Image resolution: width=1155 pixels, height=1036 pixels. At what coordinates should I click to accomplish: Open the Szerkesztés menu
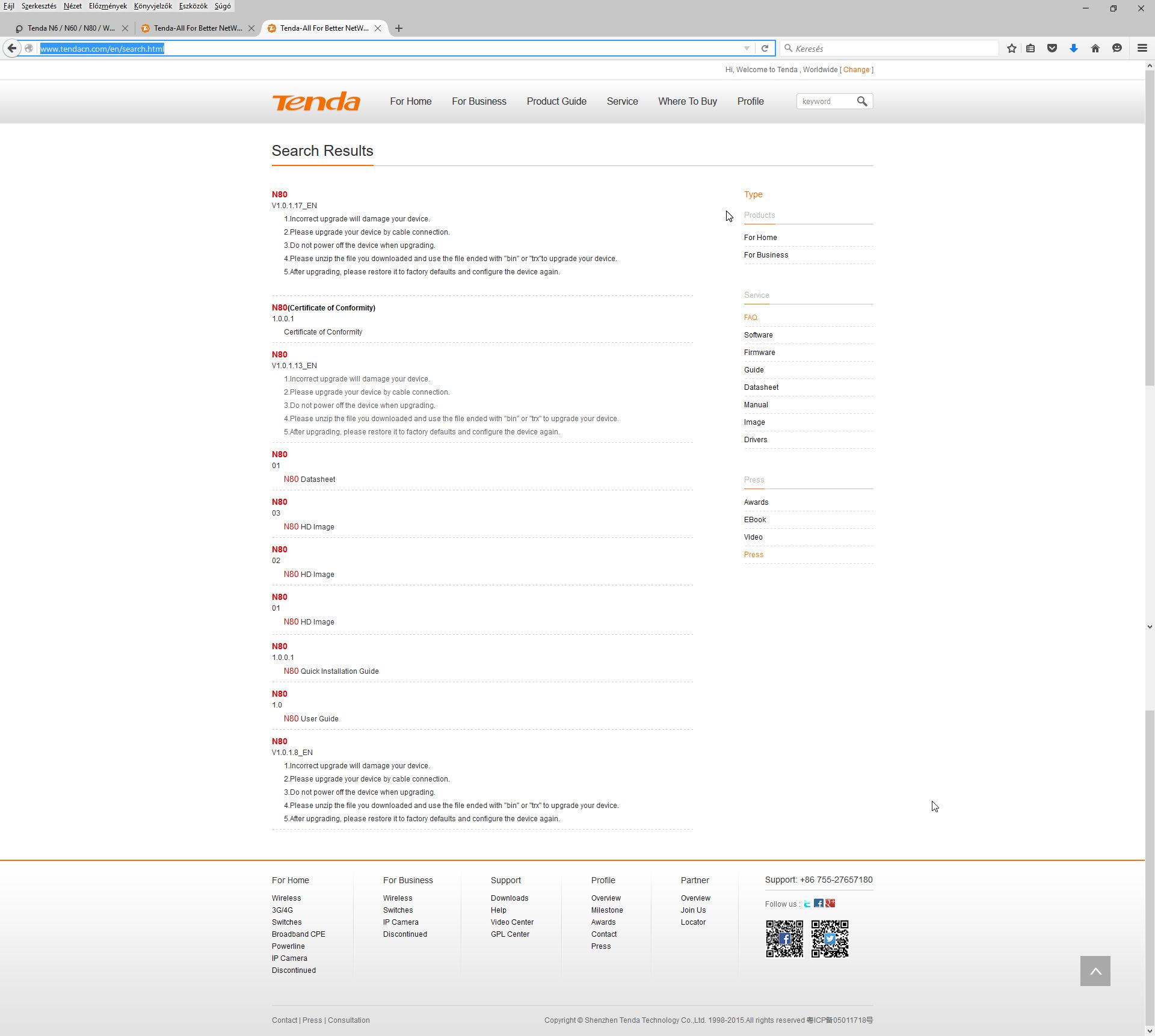tap(39, 6)
